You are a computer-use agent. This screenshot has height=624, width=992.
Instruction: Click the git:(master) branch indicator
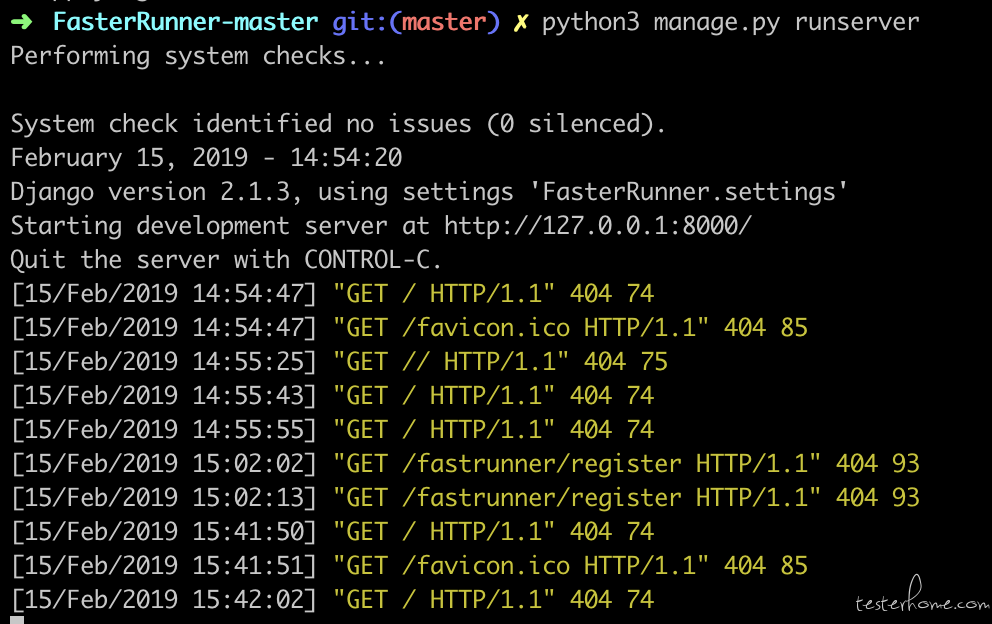[416, 23]
